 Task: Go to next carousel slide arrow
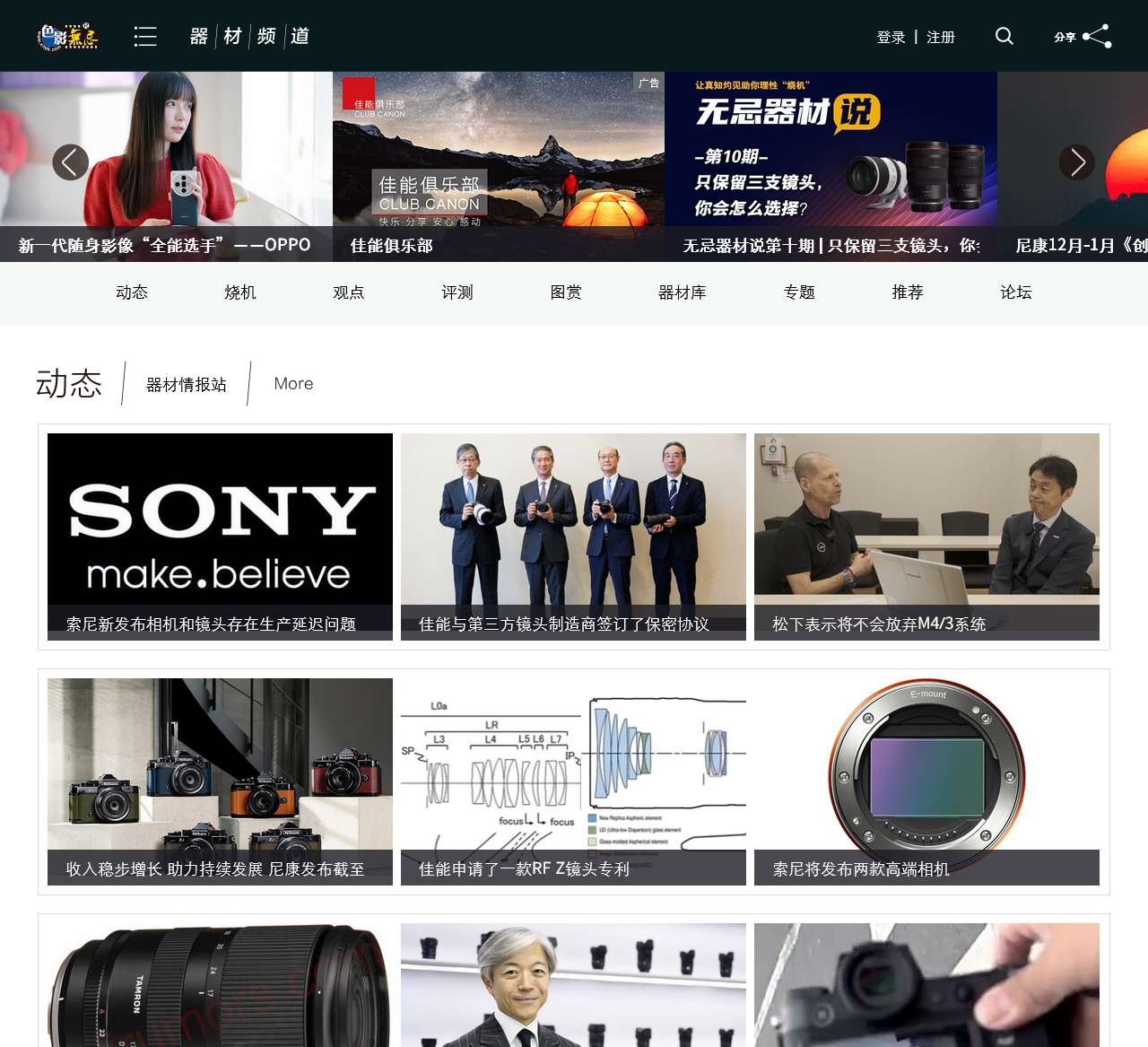pyautogui.click(x=1077, y=162)
